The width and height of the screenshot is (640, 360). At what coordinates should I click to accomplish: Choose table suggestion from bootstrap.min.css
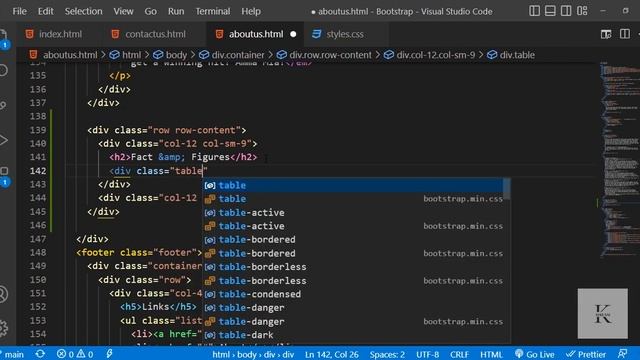click(x=353, y=199)
